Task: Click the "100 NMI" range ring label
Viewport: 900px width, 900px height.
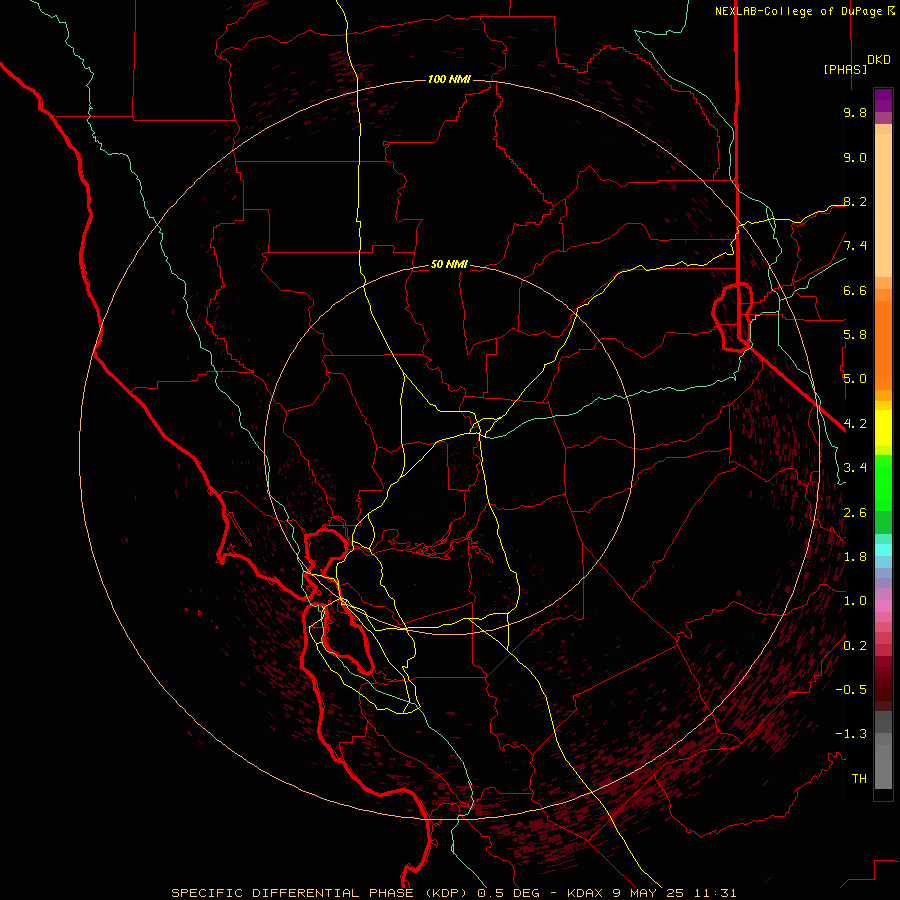Action: 449,79
